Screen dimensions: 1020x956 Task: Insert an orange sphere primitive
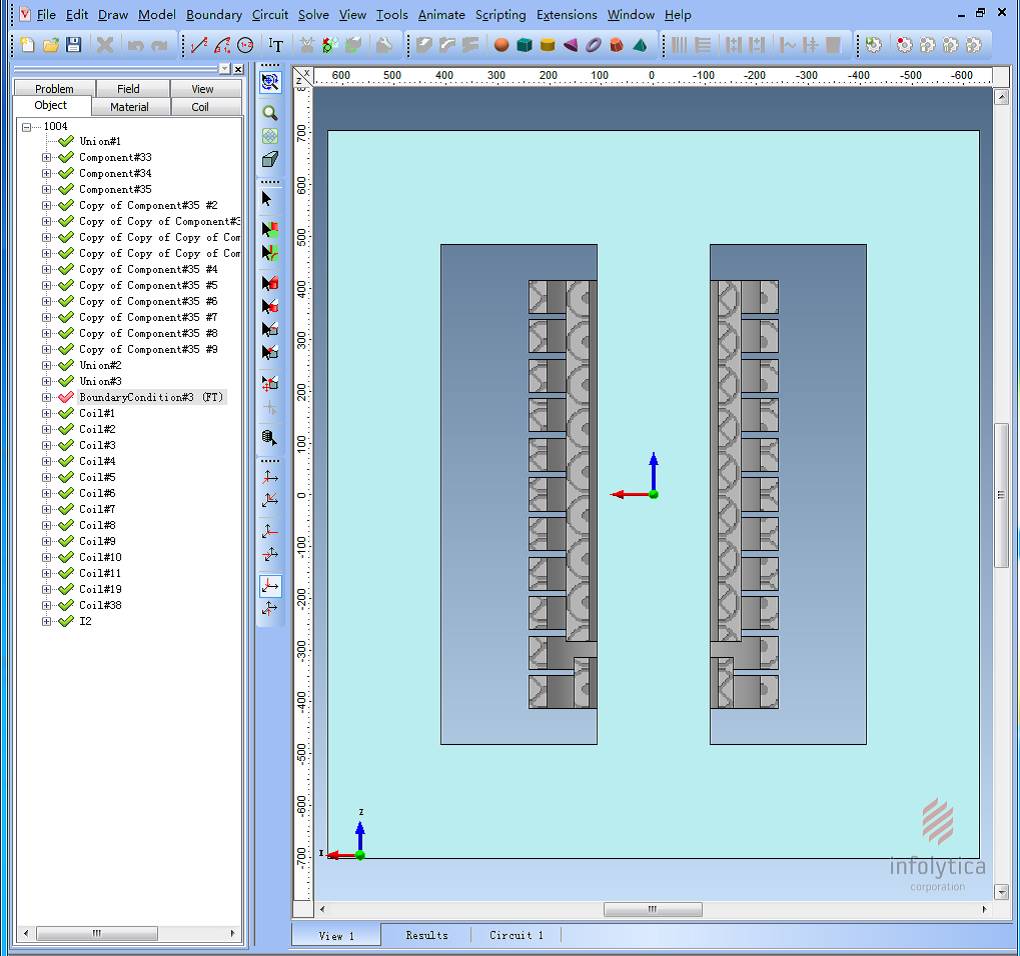click(x=501, y=45)
